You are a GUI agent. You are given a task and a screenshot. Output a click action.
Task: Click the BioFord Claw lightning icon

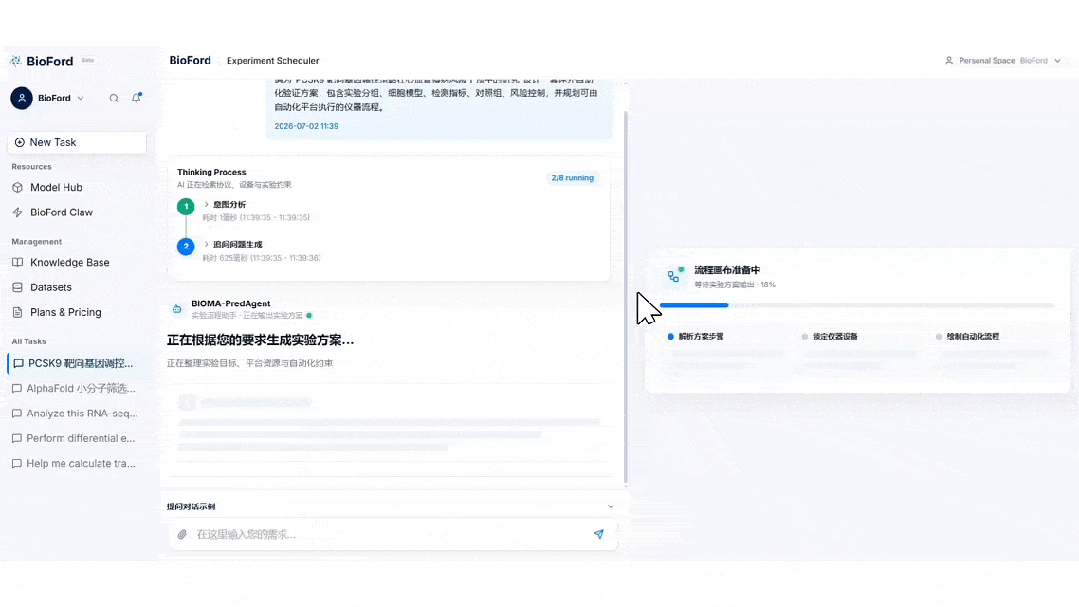click(17, 212)
